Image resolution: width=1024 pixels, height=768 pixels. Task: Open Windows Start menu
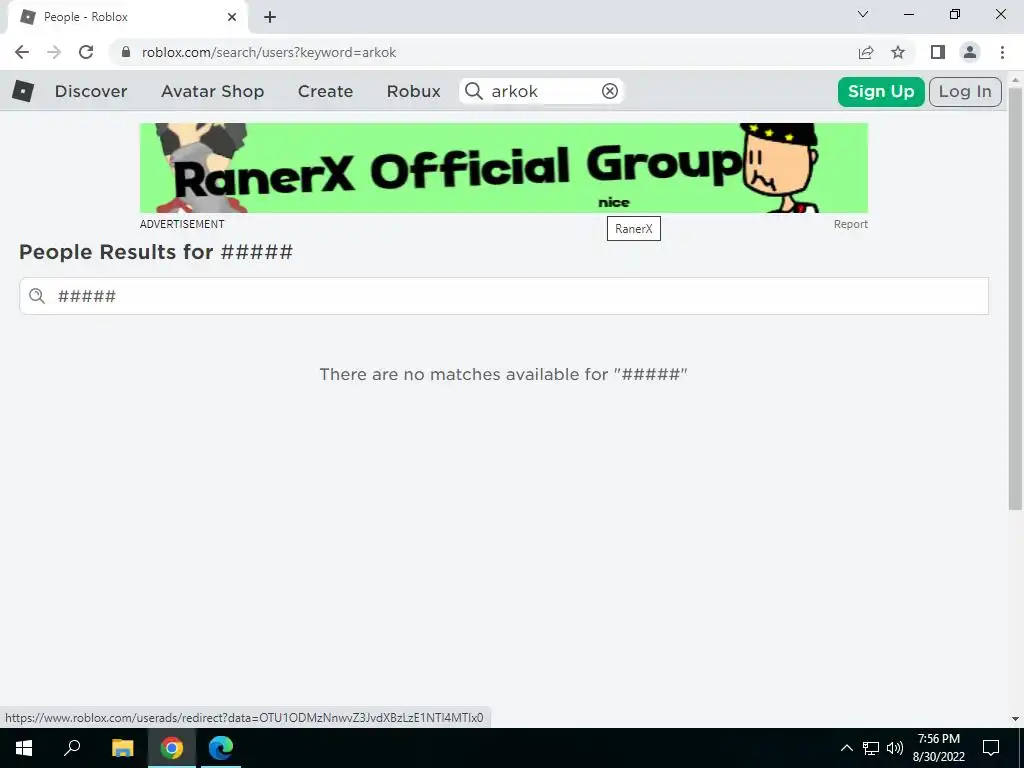[x=24, y=748]
